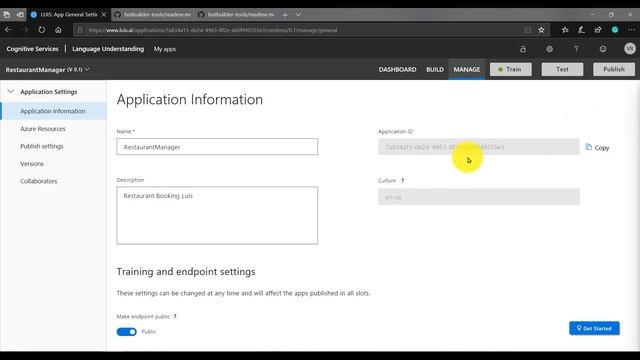Click the share page icon
This screenshot has height=360, width=640.
(x=598, y=30)
